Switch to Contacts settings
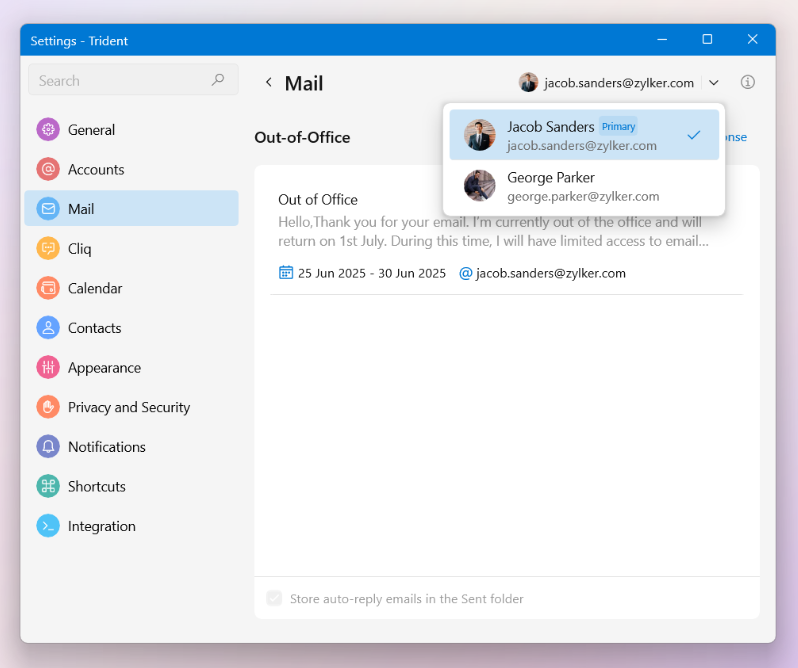Screen dimensions: 798x668 (131, 328)
